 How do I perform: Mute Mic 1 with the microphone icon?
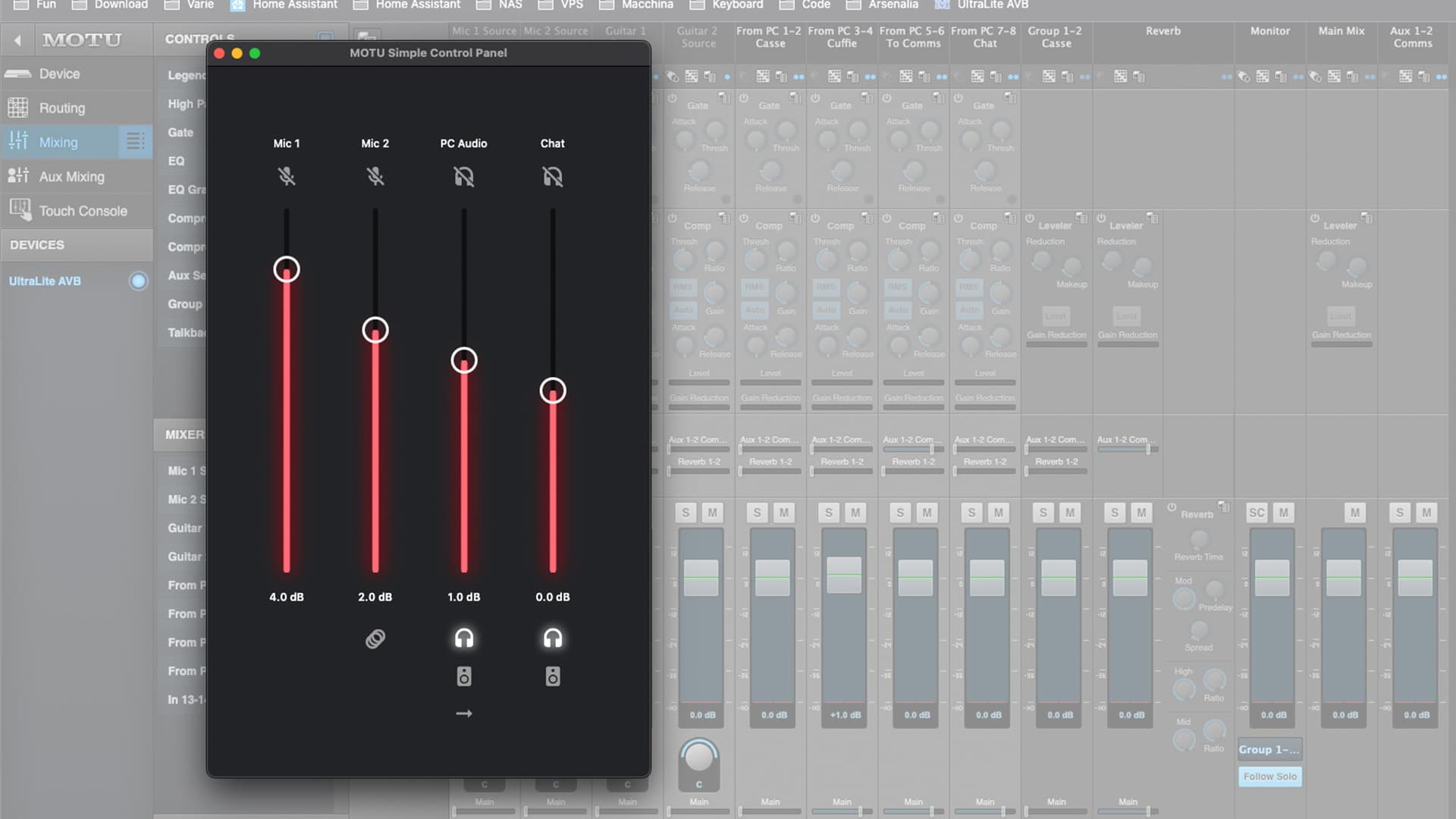[x=287, y=177]
